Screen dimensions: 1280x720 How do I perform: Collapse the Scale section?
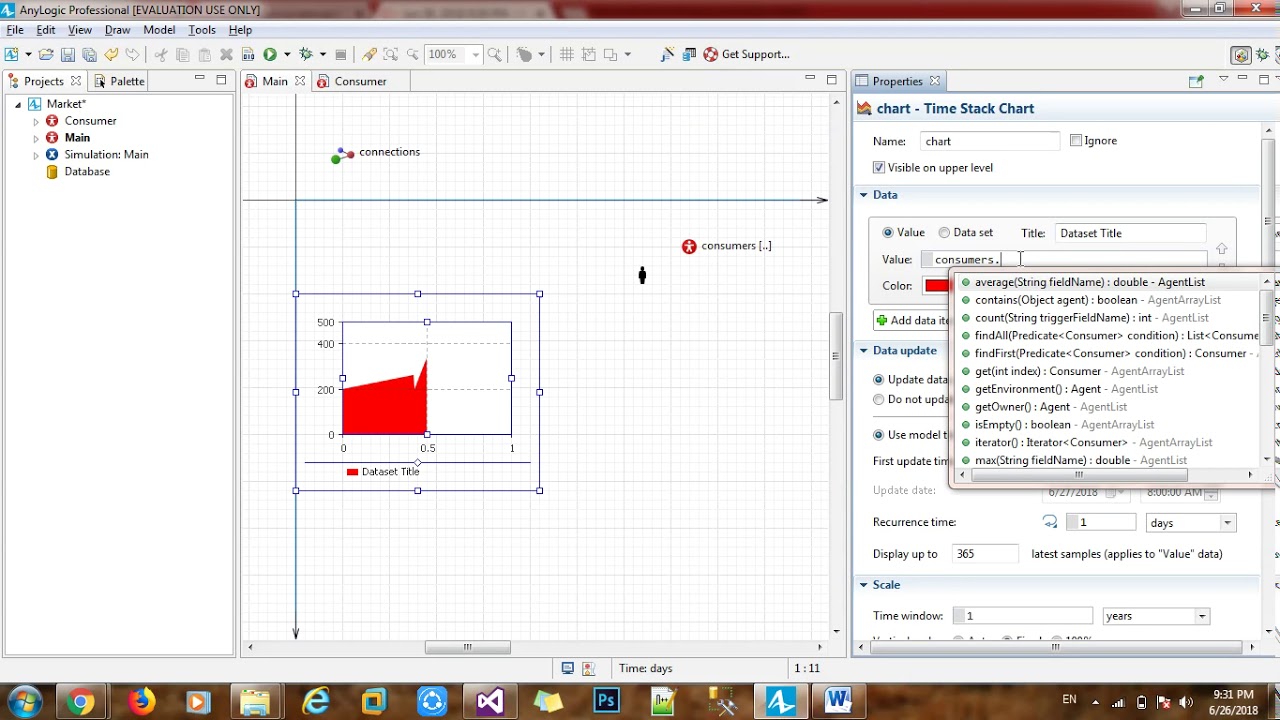tap(864, 585)
